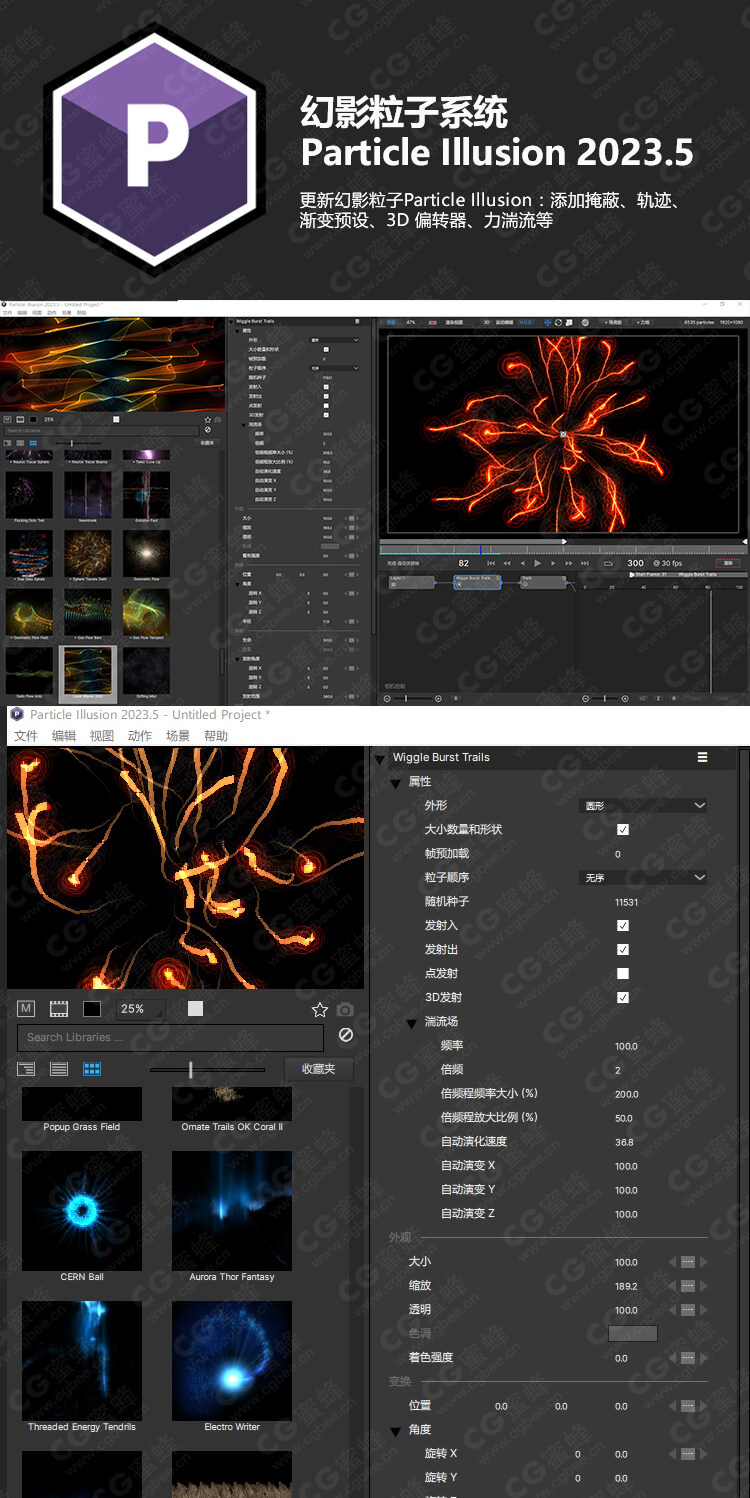
Task: Open the 25% zoom dropdown in enlarged panel
Action: 140,1009
